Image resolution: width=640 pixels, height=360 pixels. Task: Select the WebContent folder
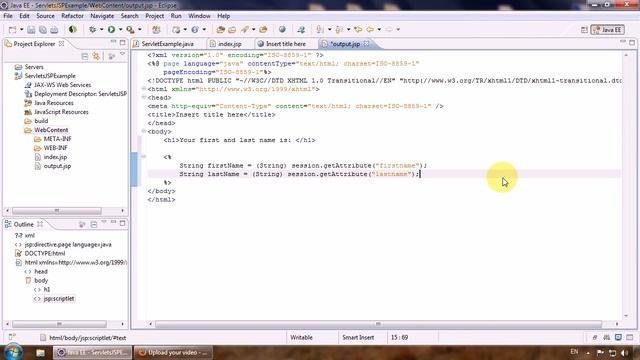(x=51, y=130)
